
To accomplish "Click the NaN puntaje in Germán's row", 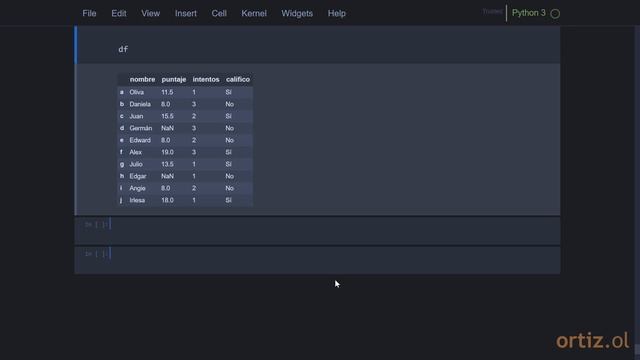I will [x=167, y=128].
